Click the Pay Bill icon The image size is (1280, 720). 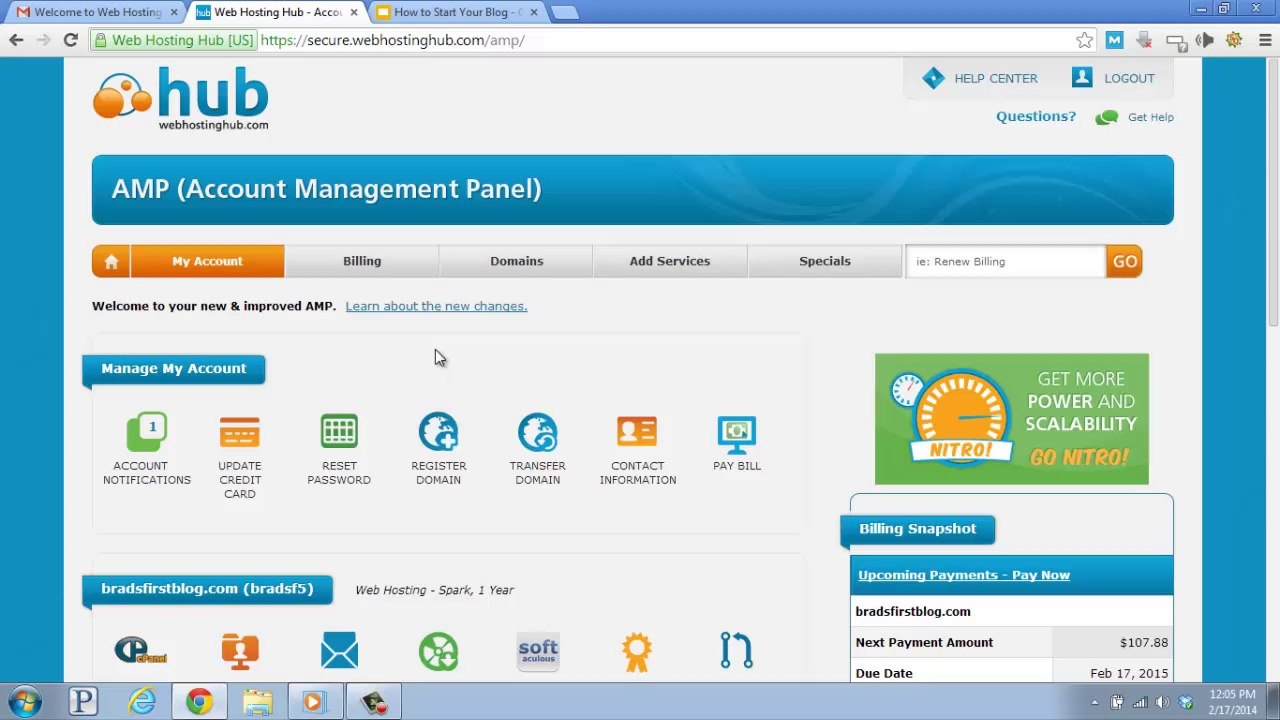pos(737,432)
